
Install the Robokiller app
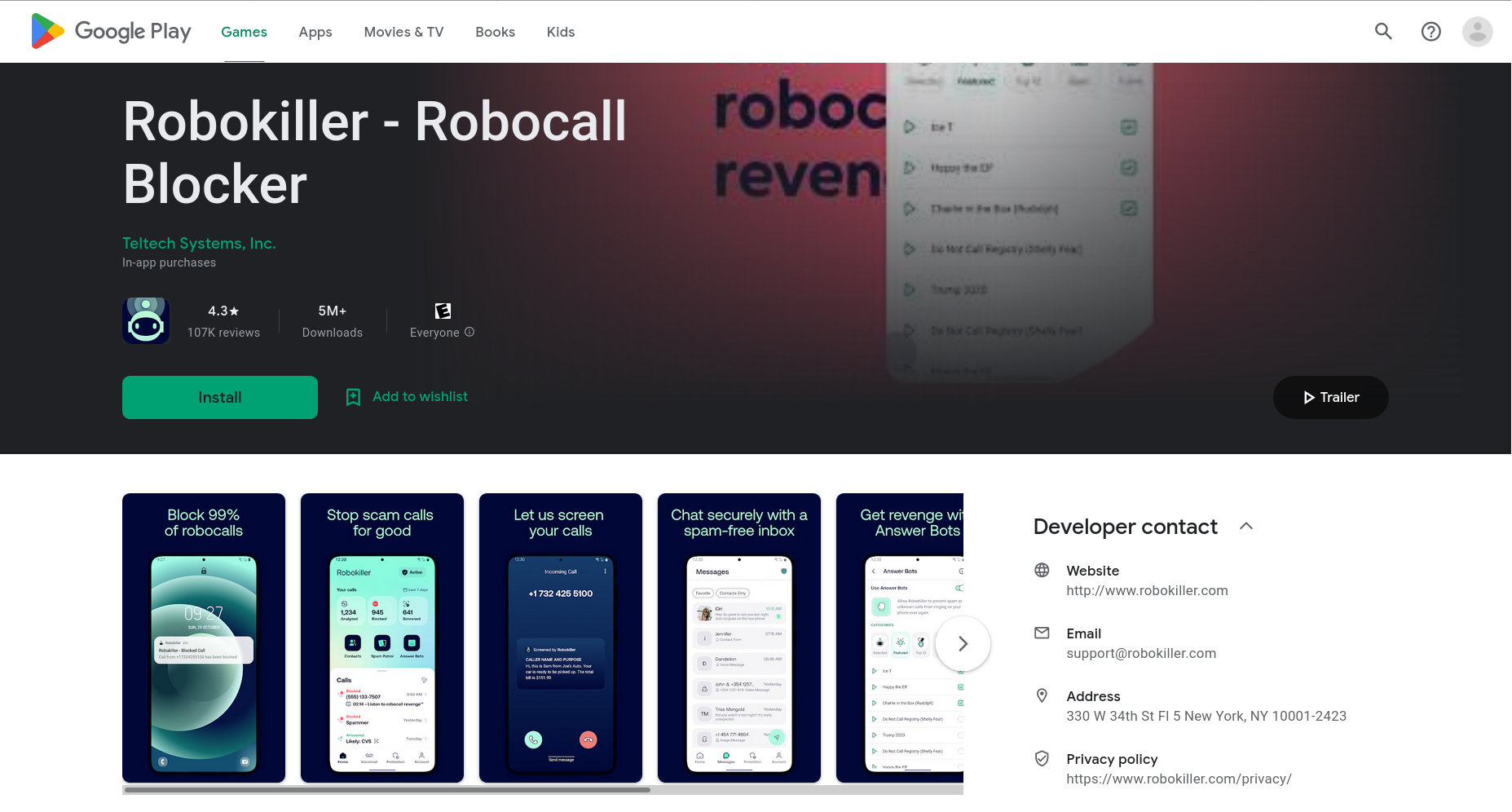click(x=220, y=397)
